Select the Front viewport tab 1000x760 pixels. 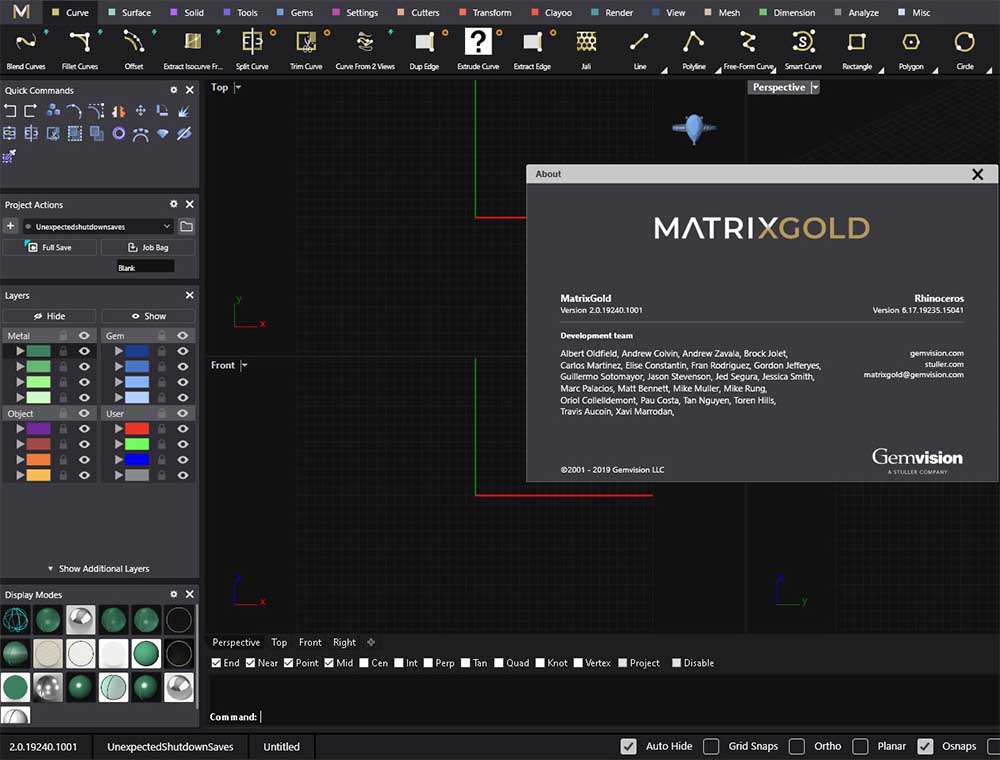pos(309,642)
